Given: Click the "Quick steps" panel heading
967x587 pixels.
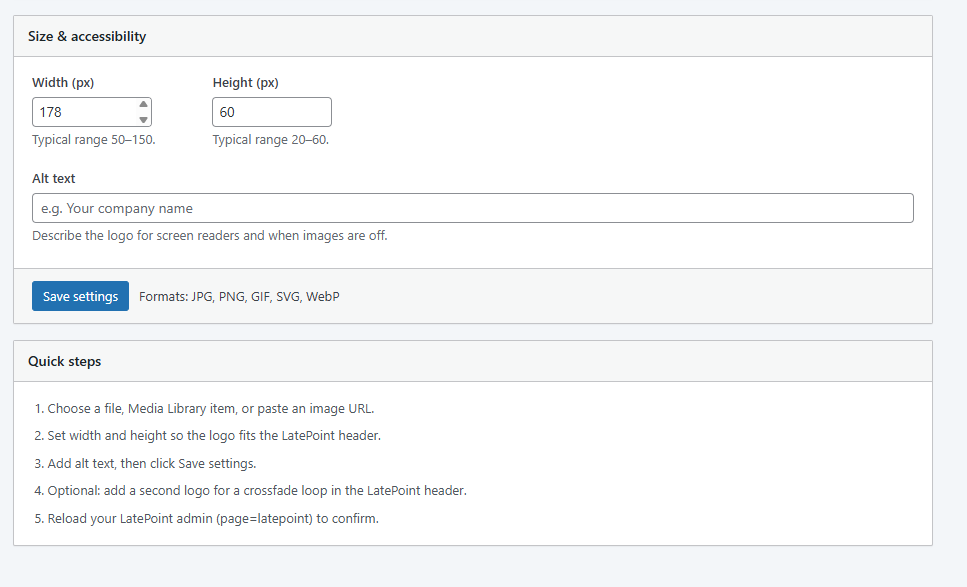Looking at the screenshot, I should point(64,361).
